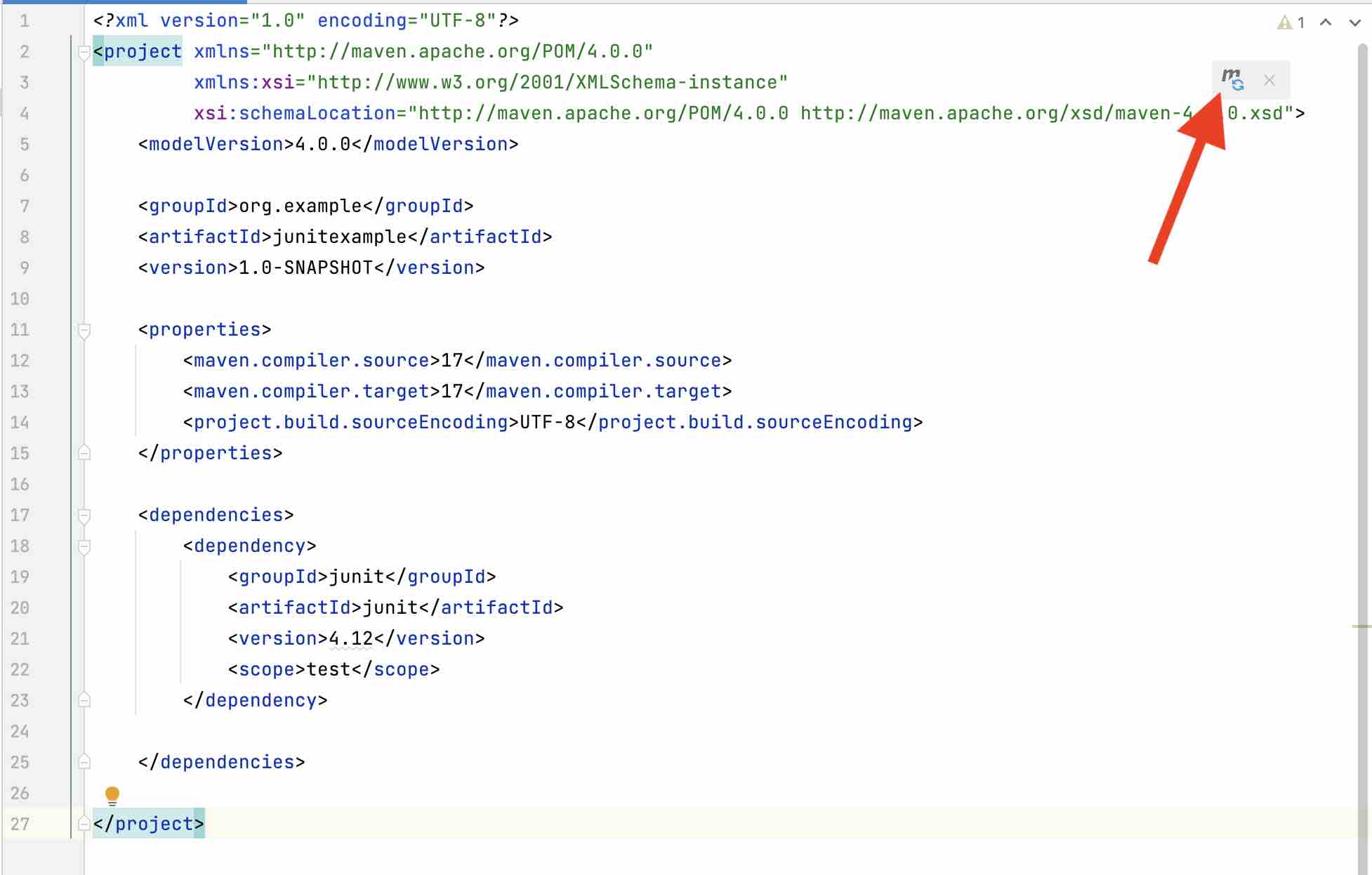Collapse the dependencies block fold marker
The height and width of the screenshot is (875, 1372).
click(84, 515)
